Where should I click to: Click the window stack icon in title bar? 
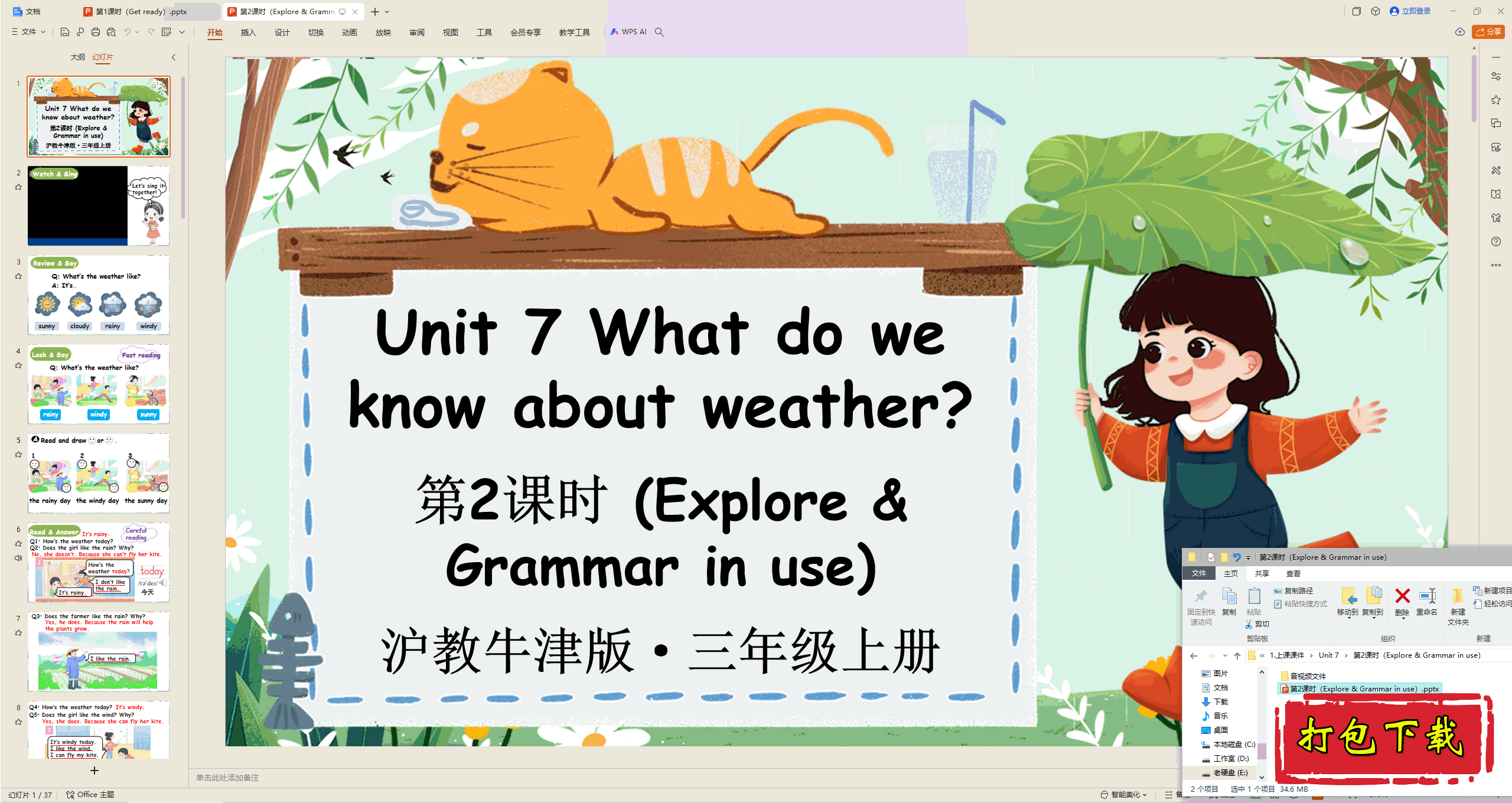click(1357, 11)
